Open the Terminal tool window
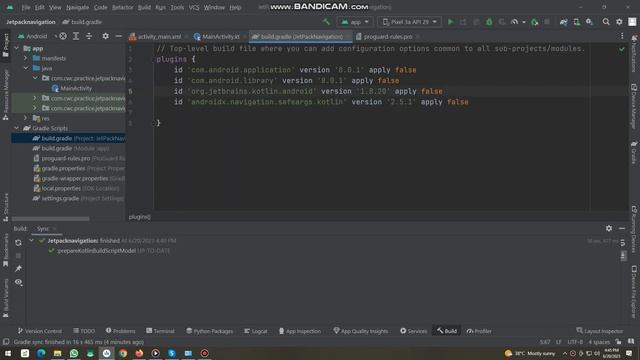The width and height of the screenshot is (640, 360). click(160, 331)
